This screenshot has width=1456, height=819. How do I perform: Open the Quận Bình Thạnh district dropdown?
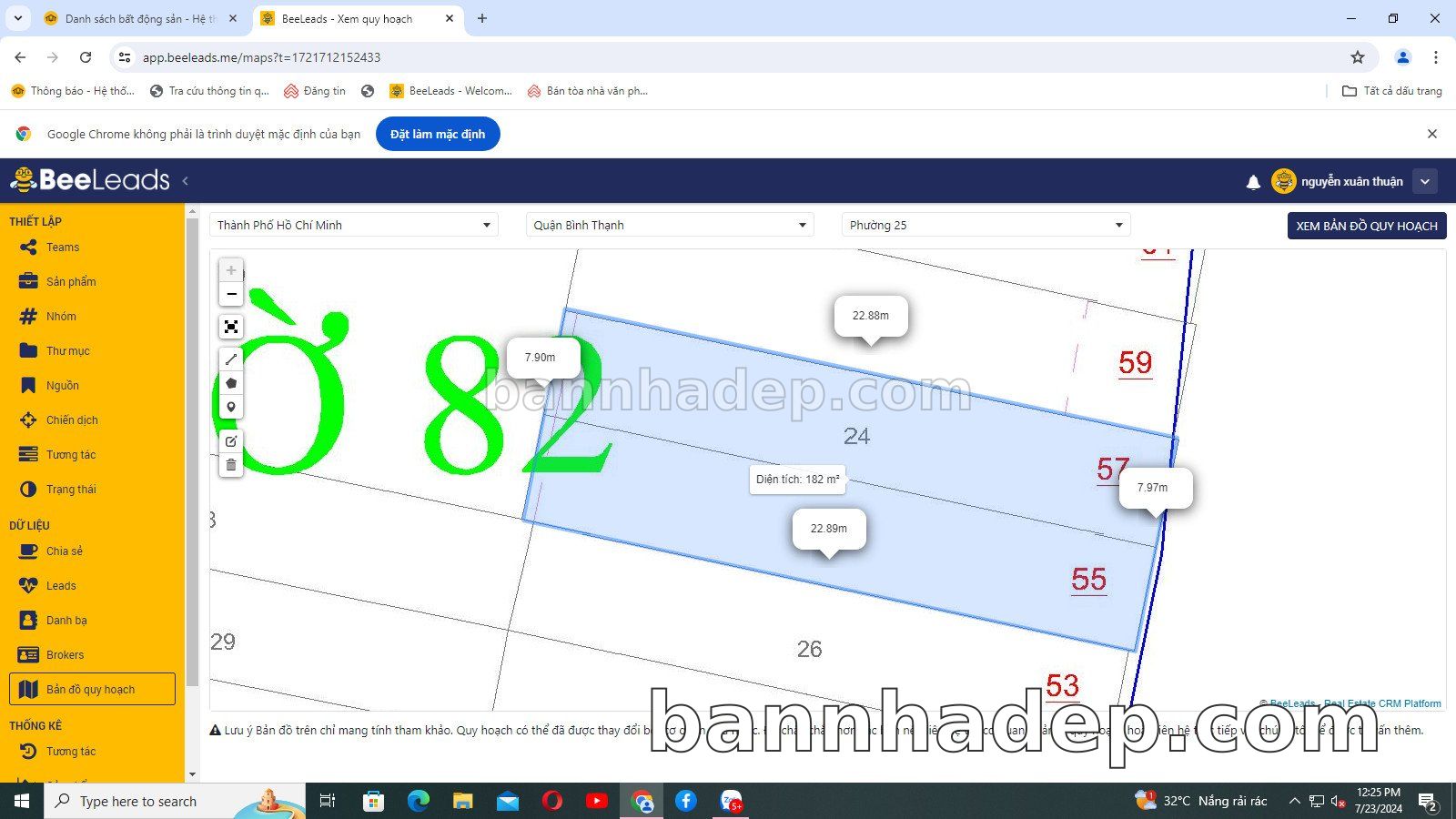[x=670, y=225]
